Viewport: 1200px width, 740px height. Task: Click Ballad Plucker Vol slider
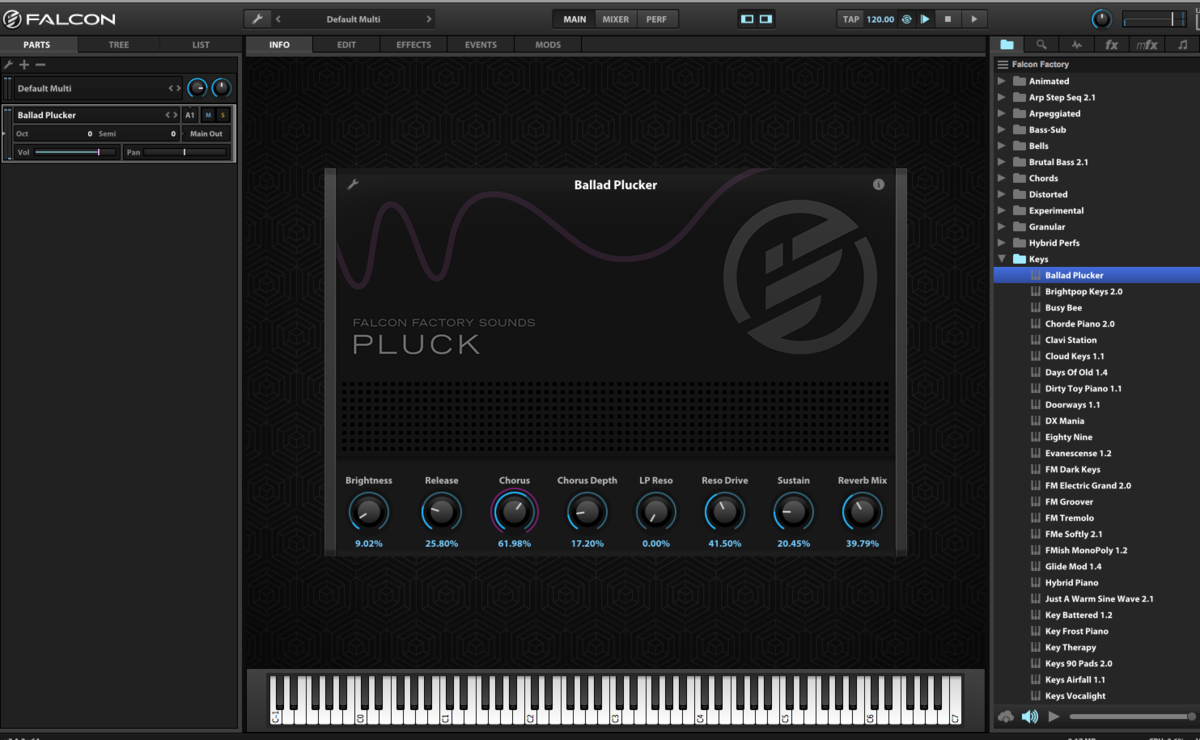pyautogui.click(x=76, y=152)
